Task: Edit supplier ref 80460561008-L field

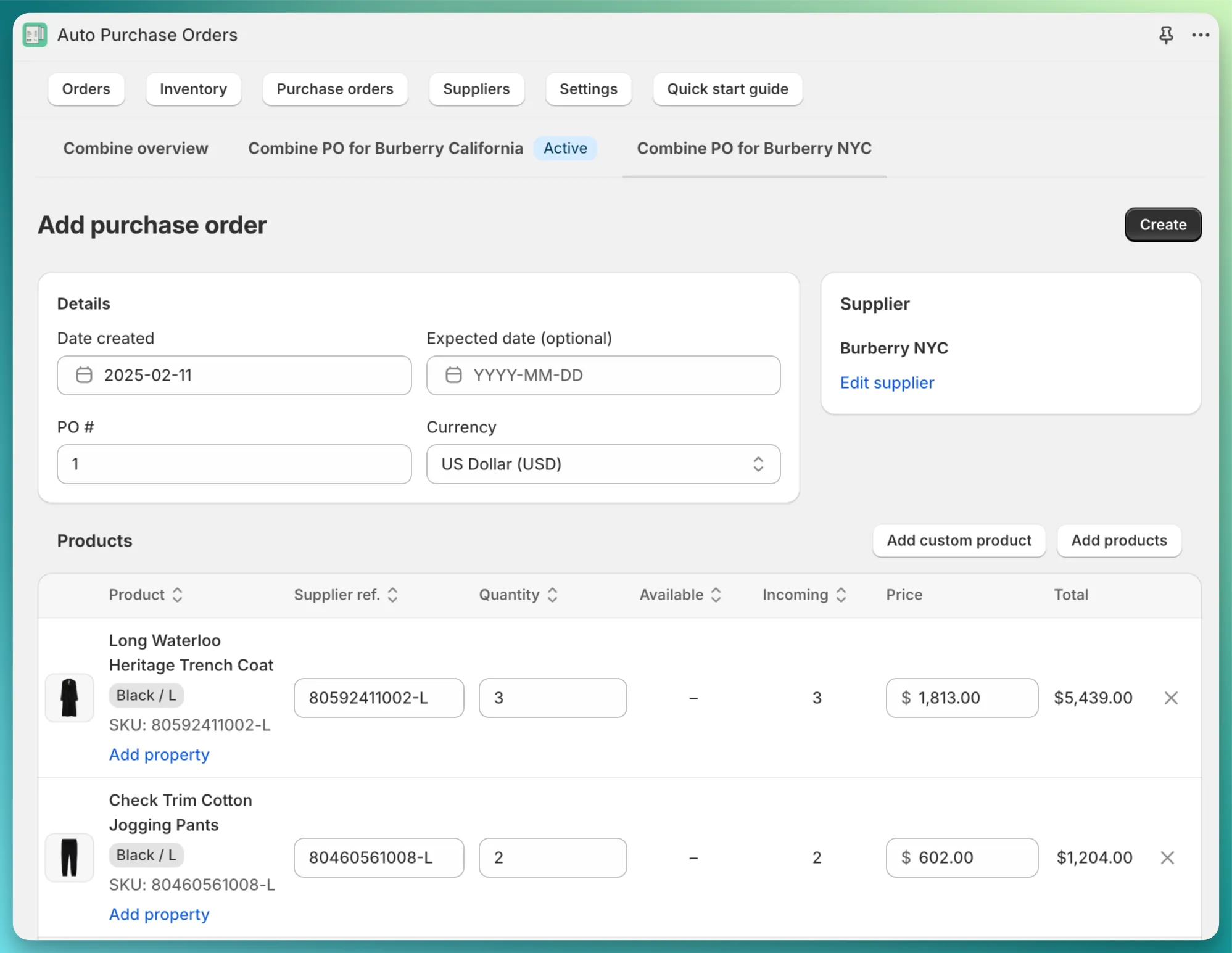Action: pyautogui.click(x=379, y=857)
